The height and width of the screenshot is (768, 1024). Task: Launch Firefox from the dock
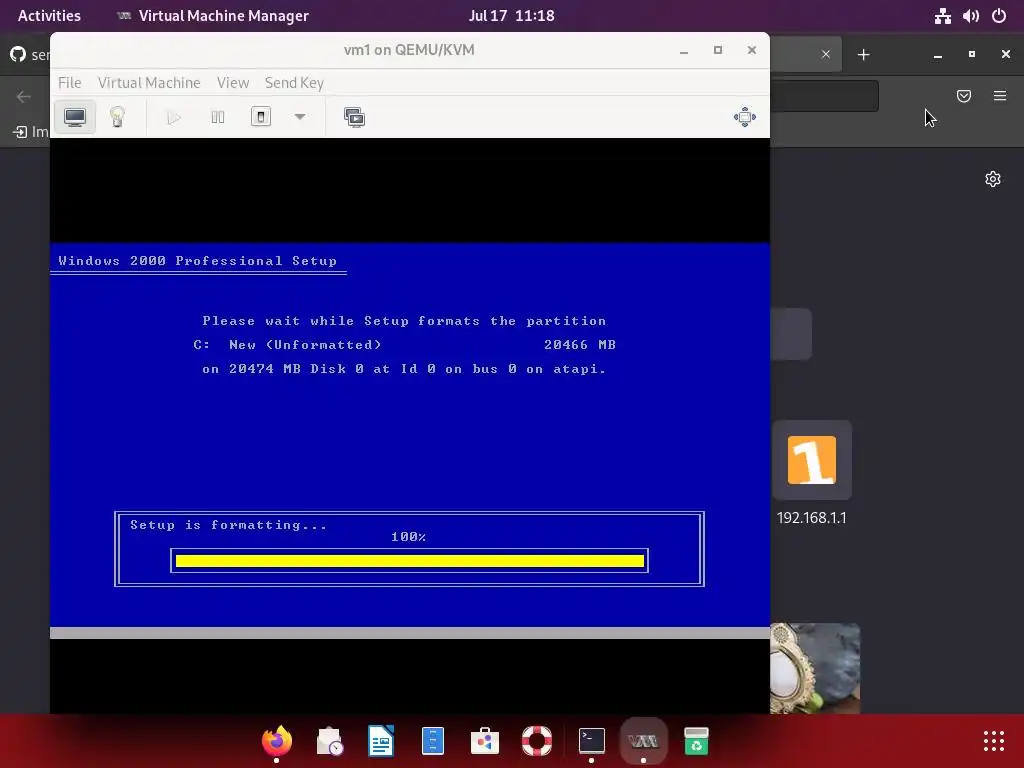point(277,741)
